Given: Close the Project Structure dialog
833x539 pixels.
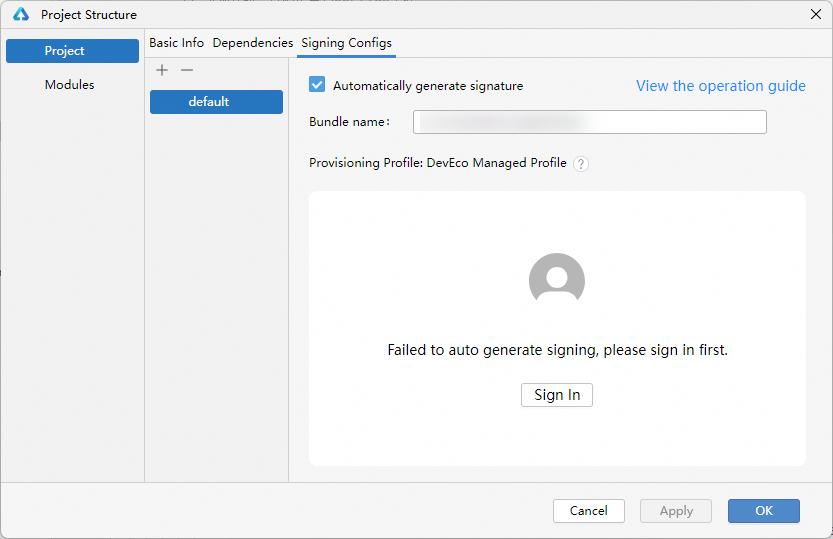Looking at the screenshot, I should [814, 15].
